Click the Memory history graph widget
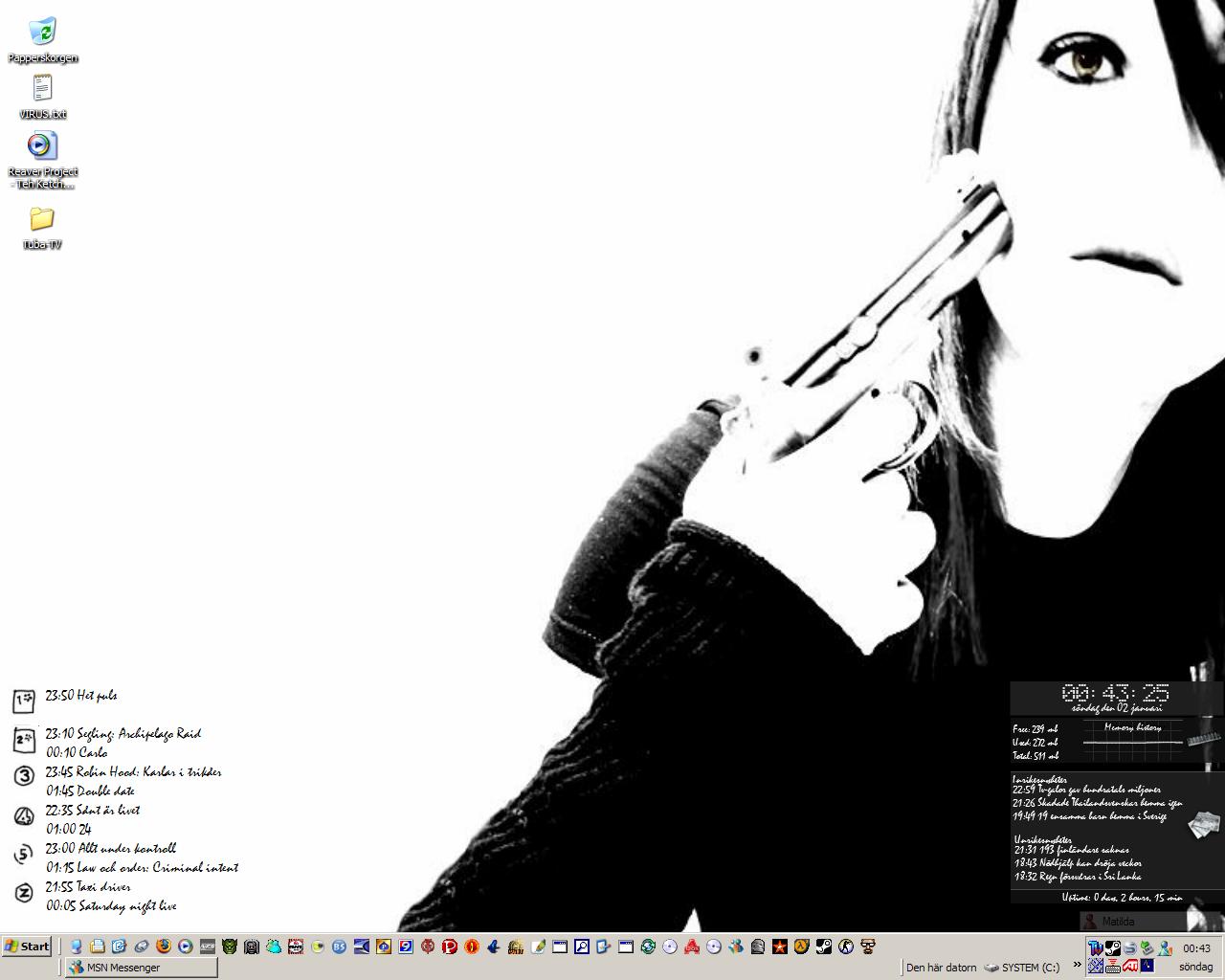1225x980 pixels. click(x=1133, y=738)
